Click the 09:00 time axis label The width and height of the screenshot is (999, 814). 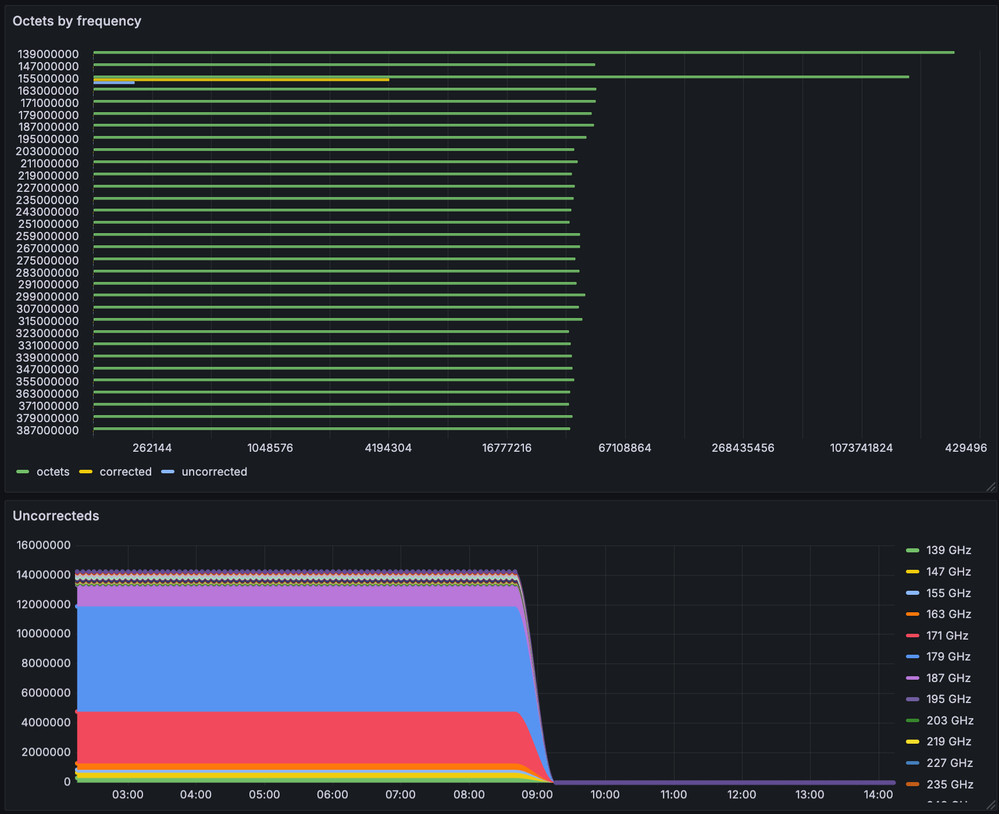point(537,795)
